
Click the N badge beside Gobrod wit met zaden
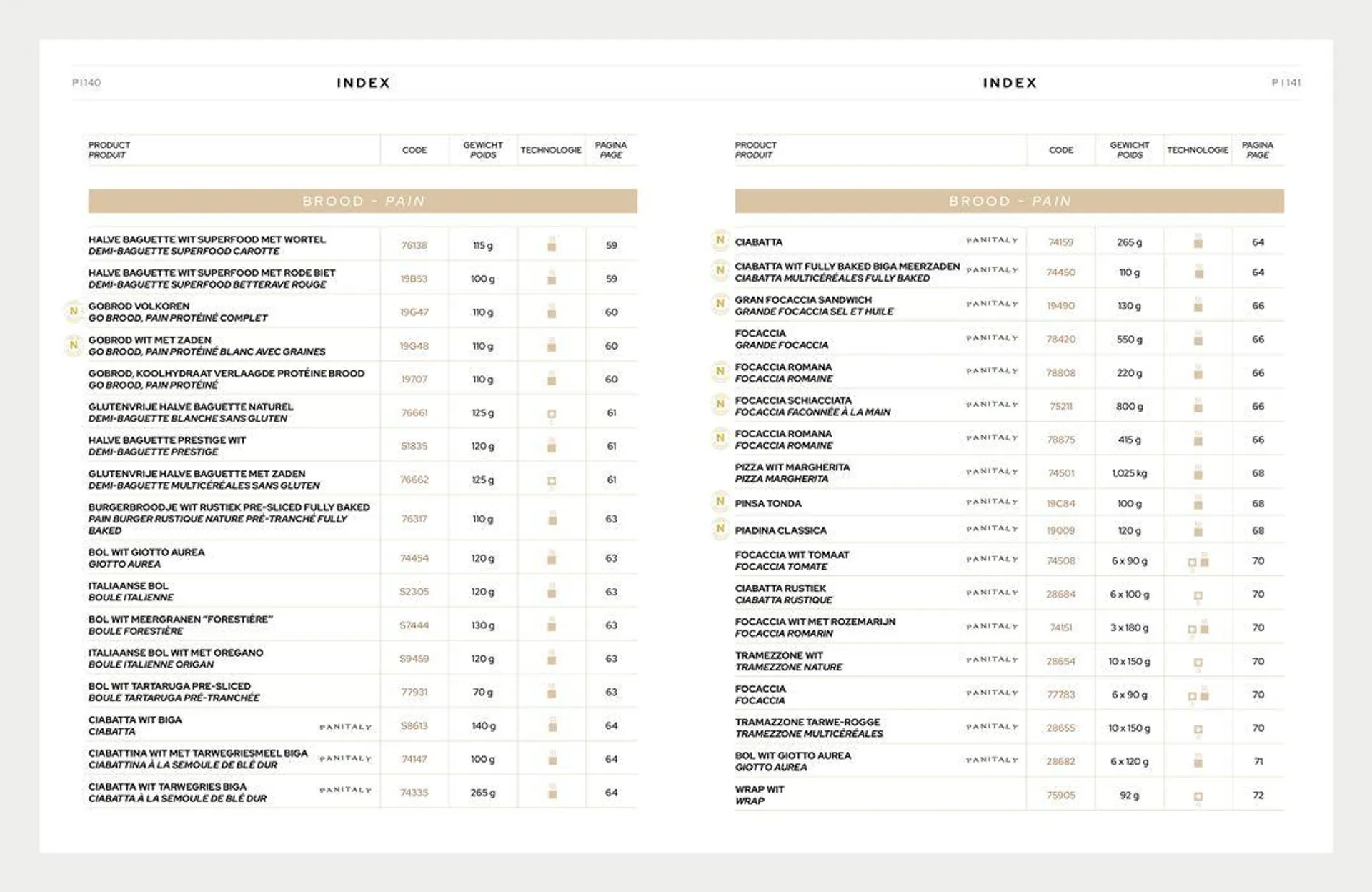coord(73,345)
